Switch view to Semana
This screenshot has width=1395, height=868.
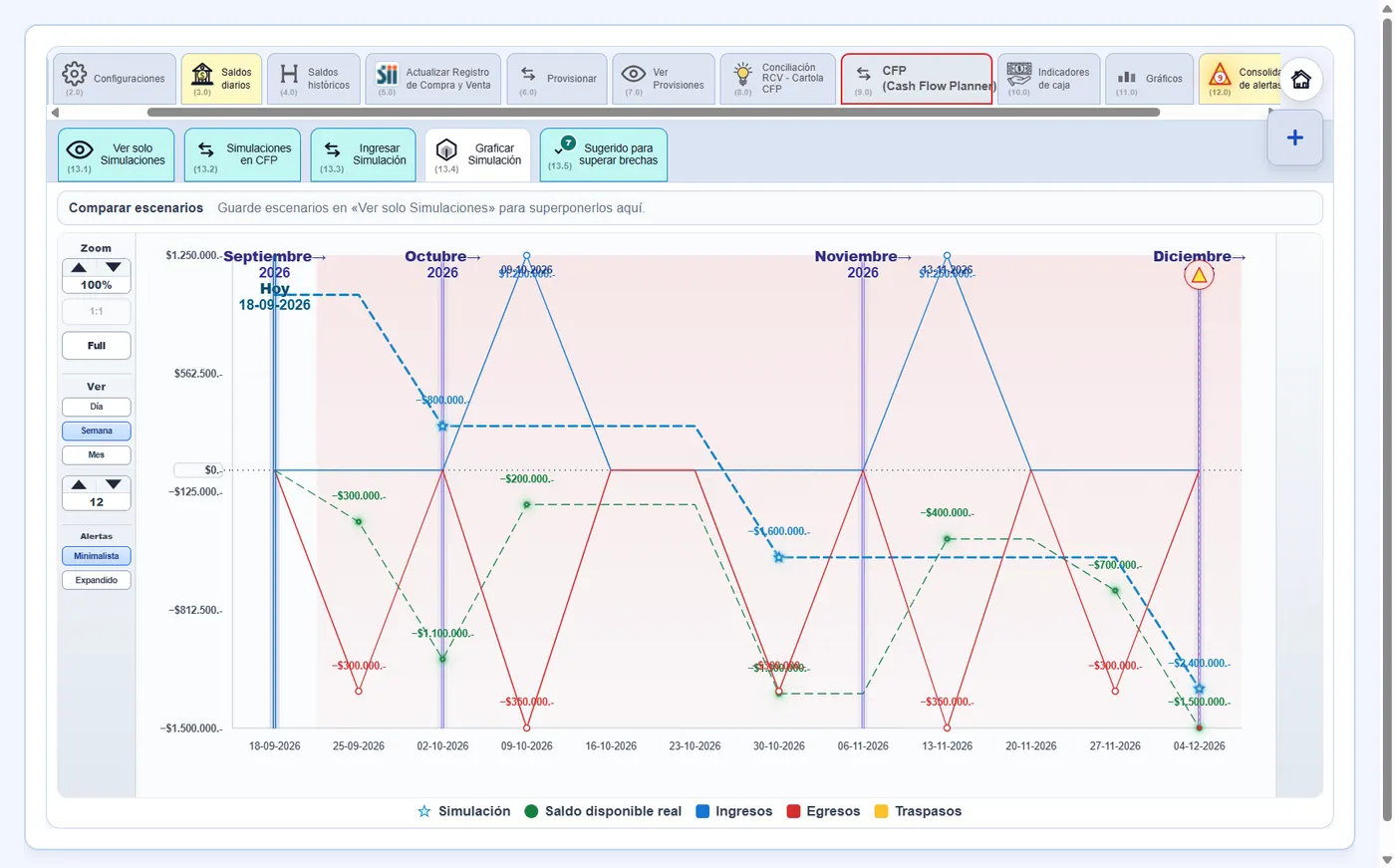(97, 431)
